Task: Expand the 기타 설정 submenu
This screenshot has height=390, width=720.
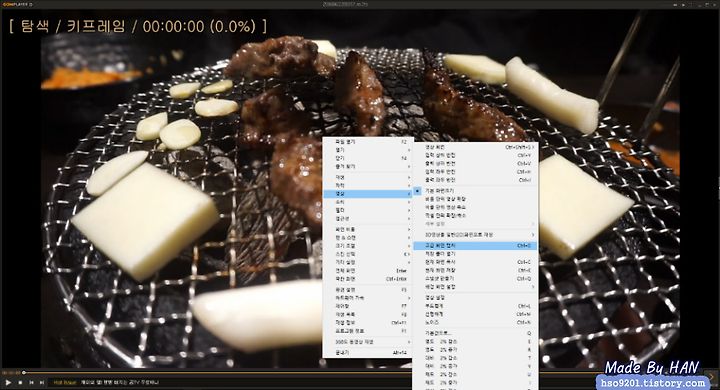Action: pos(368,262)
